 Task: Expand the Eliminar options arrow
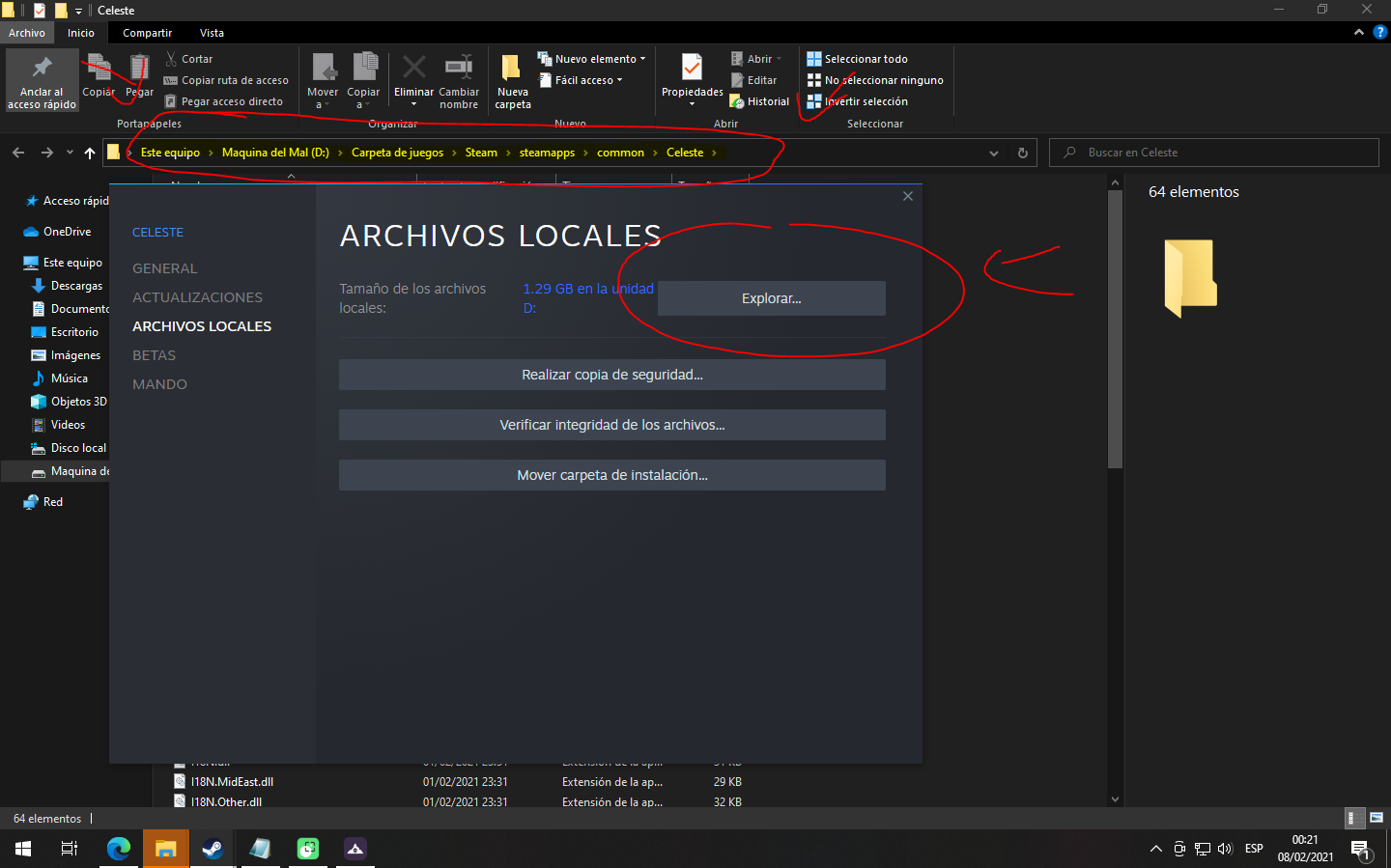413,104
